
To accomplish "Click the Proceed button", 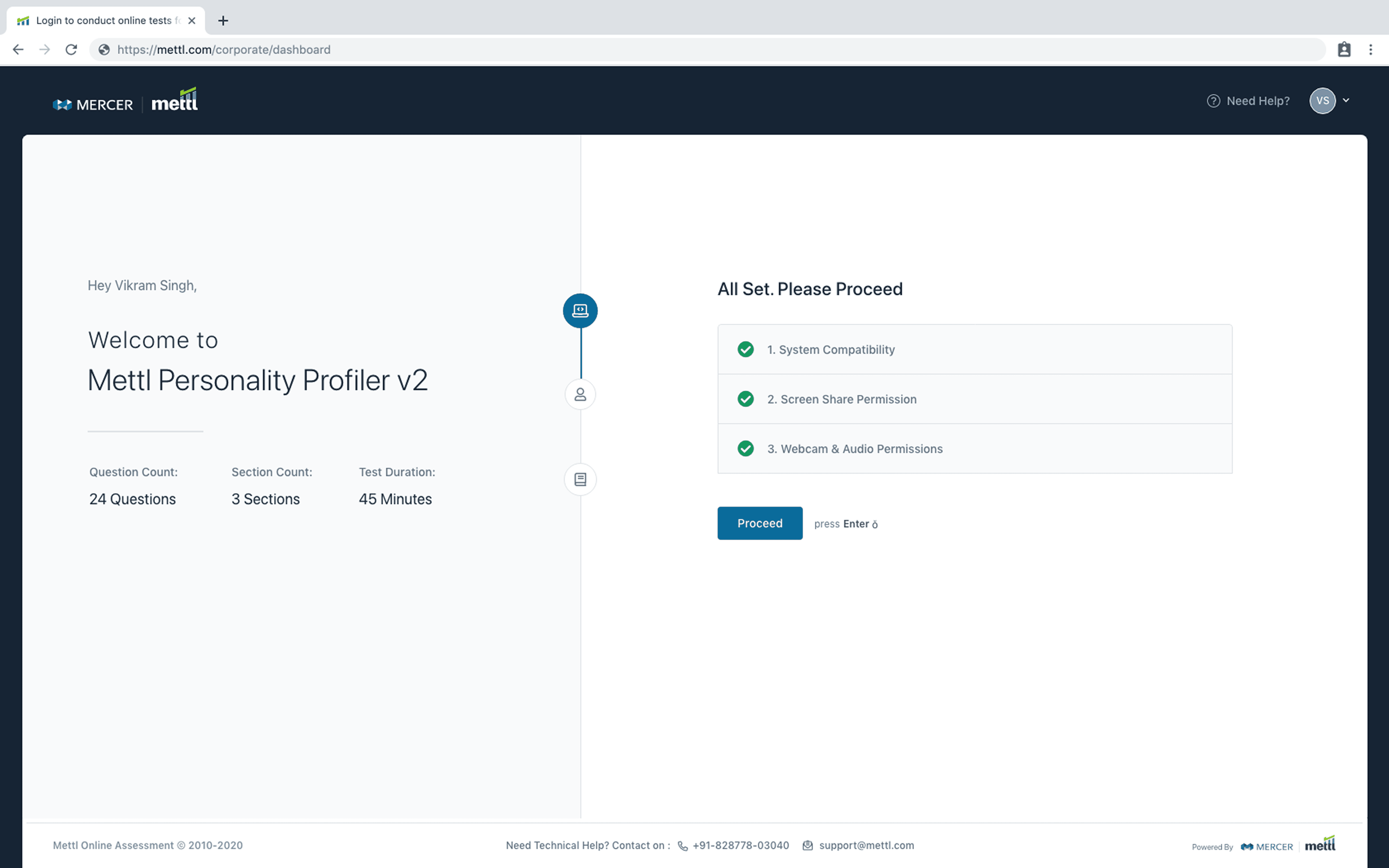I will (x=759, y=523).
